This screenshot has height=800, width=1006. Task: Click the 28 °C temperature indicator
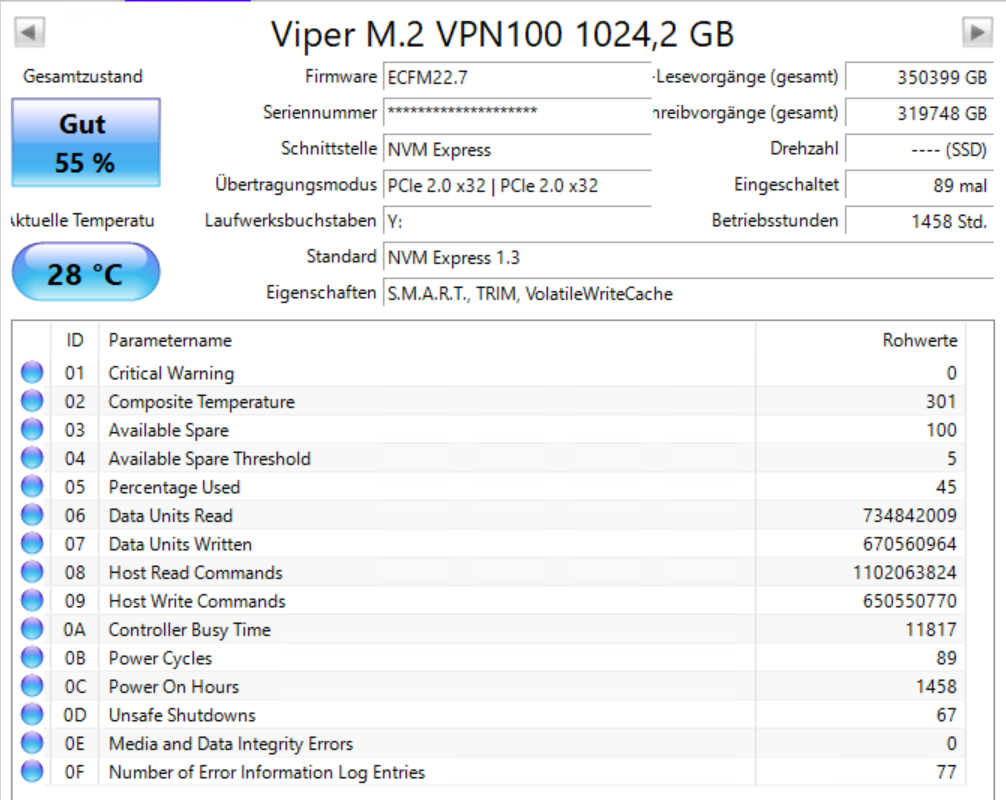coord(85,272)
